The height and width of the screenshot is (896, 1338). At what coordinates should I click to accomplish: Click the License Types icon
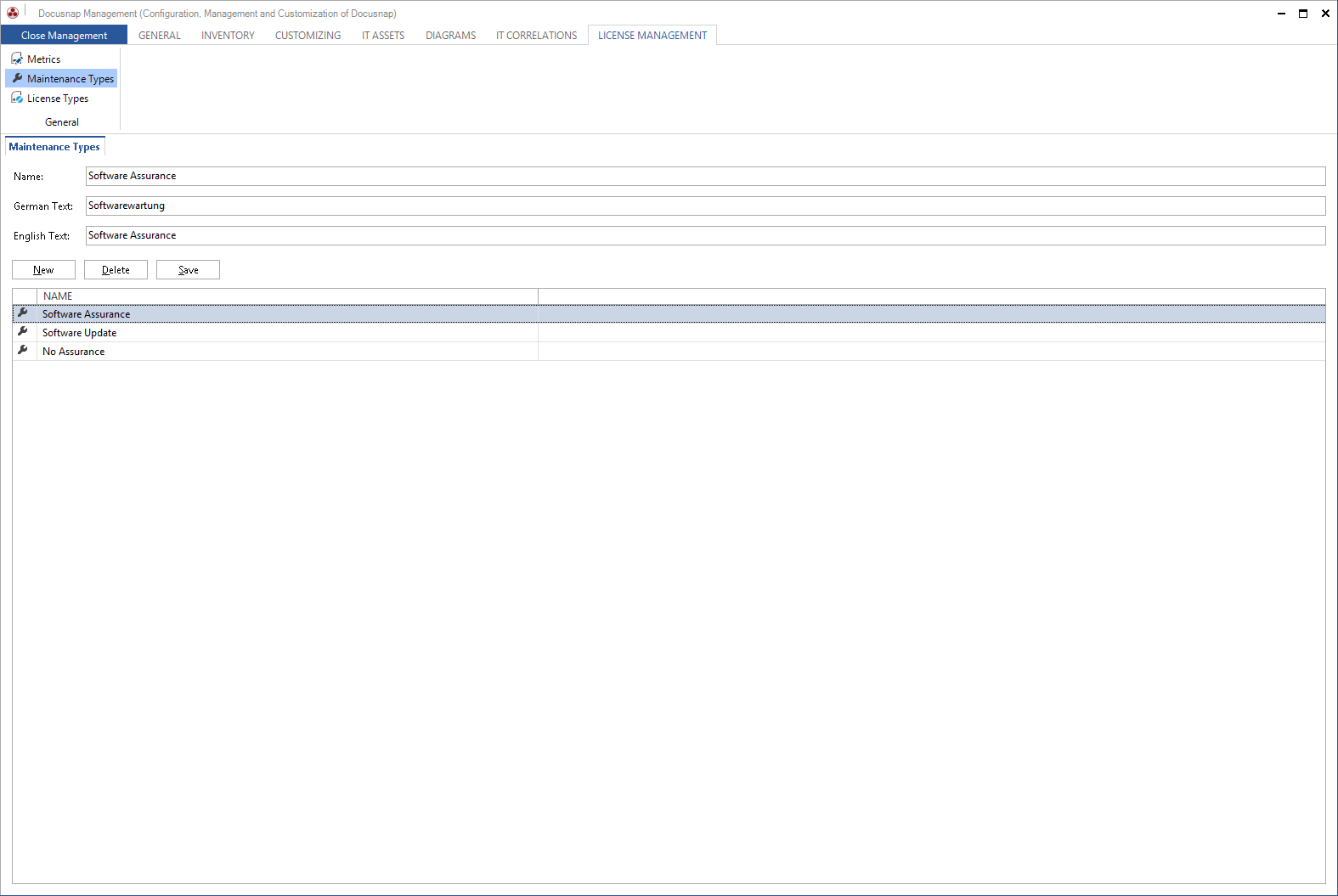point(17,98)
